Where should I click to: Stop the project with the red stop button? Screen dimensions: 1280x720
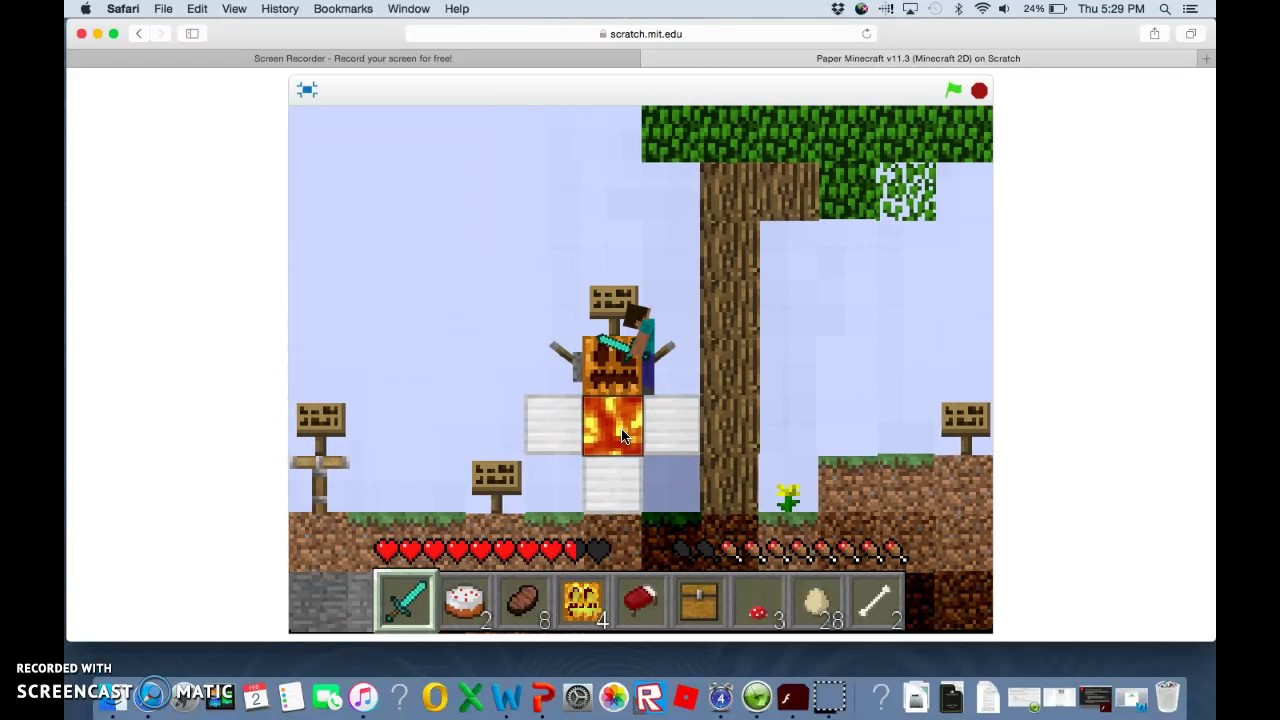pyautogui.click(x=979, y=91)
